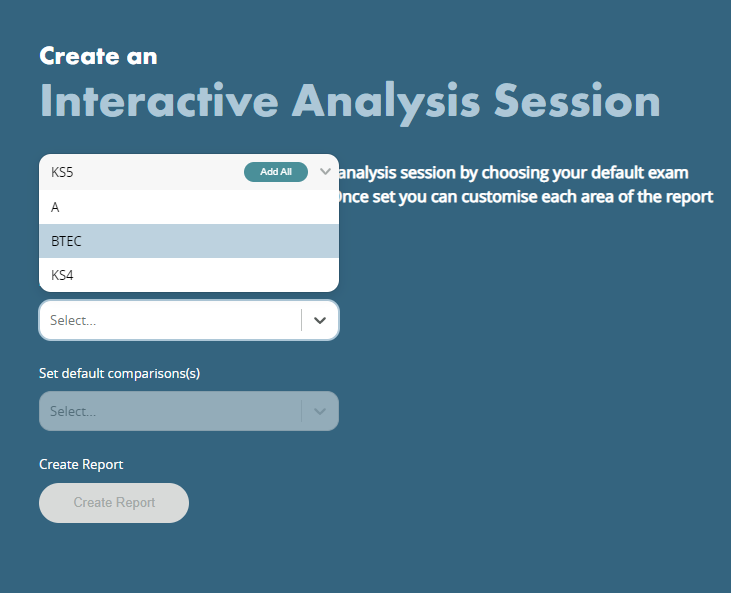The image size is (731, 593).
Task: Click the Create Report label above the button
Action: click(x=81, y=464)
